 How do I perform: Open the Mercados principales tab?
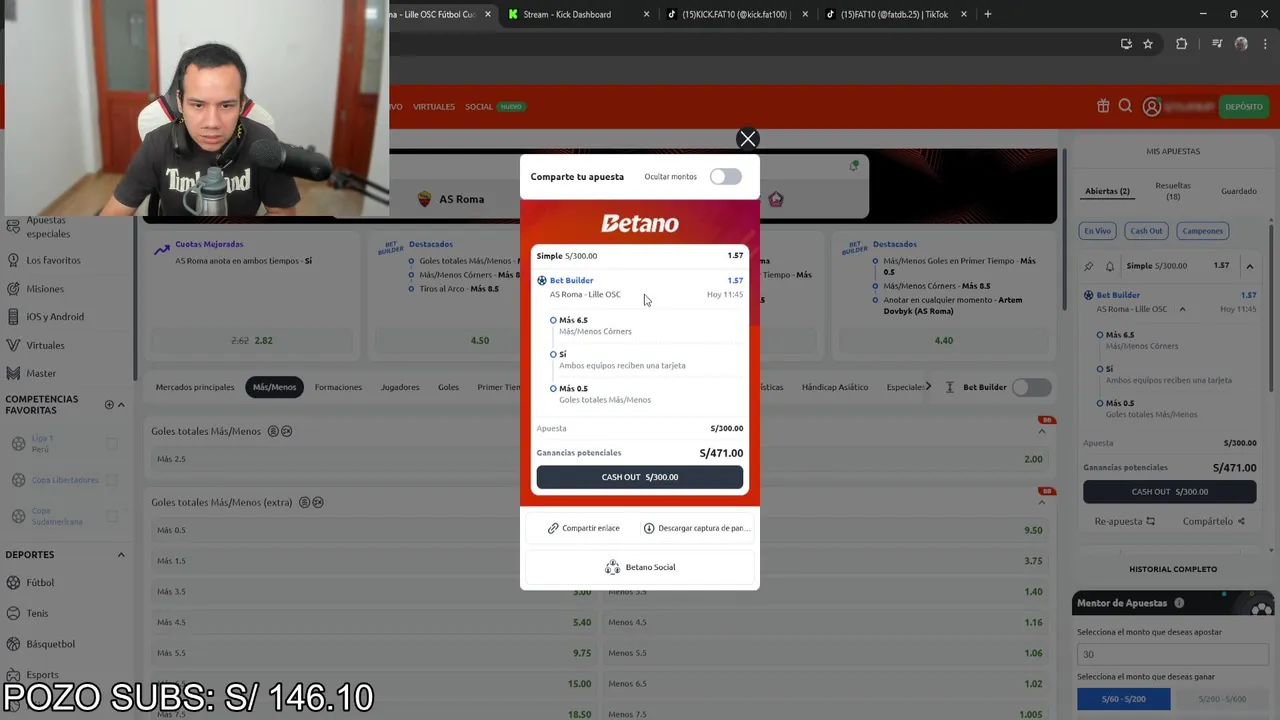pos(195,387)
